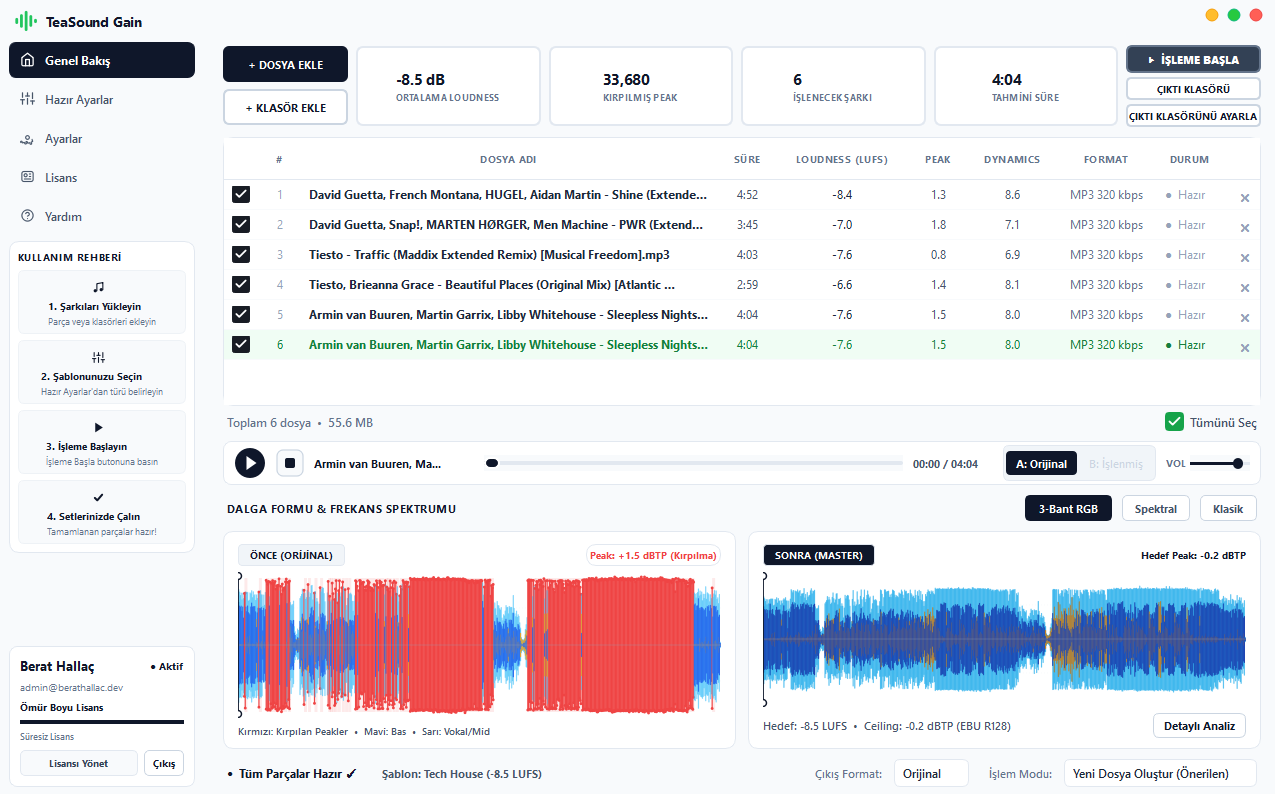
Task: Click the Çıktı Klasörünü Ayarla button
Action: click(x=1193, y=116)
